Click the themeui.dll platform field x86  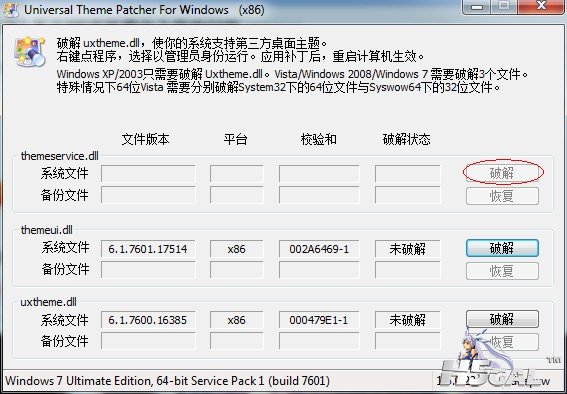(236, 249)
